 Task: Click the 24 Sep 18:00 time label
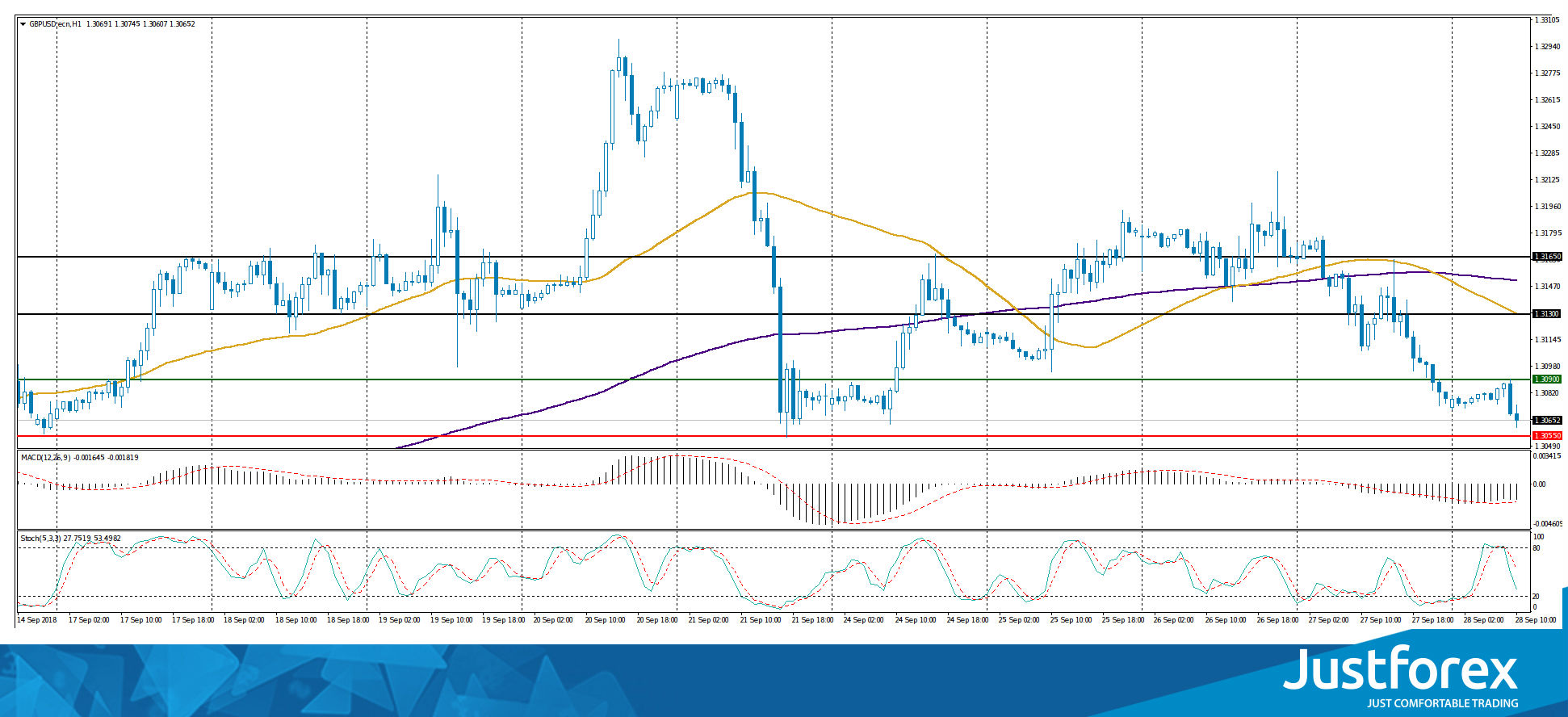pos(967,620)
